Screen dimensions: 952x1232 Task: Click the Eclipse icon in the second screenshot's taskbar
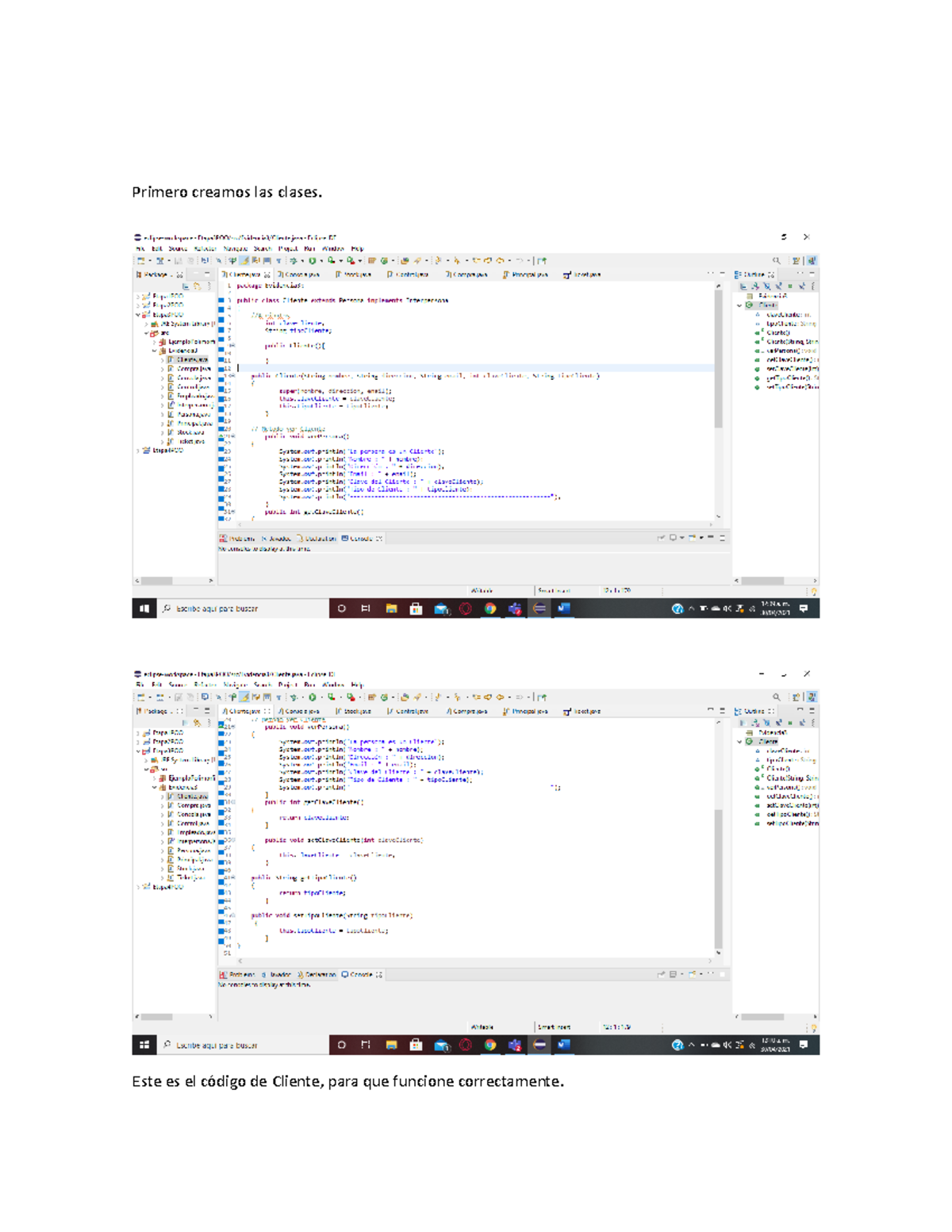coord(539,1045)
